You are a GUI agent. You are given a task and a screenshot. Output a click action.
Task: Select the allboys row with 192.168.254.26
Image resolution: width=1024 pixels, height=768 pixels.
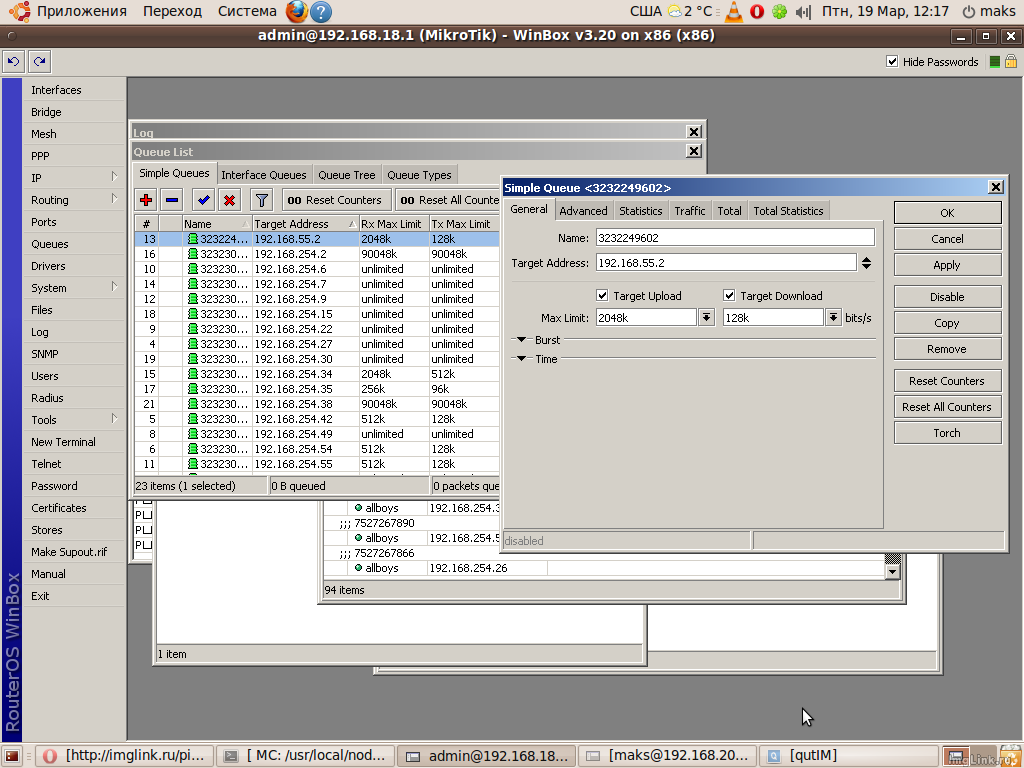pos(604,568)
